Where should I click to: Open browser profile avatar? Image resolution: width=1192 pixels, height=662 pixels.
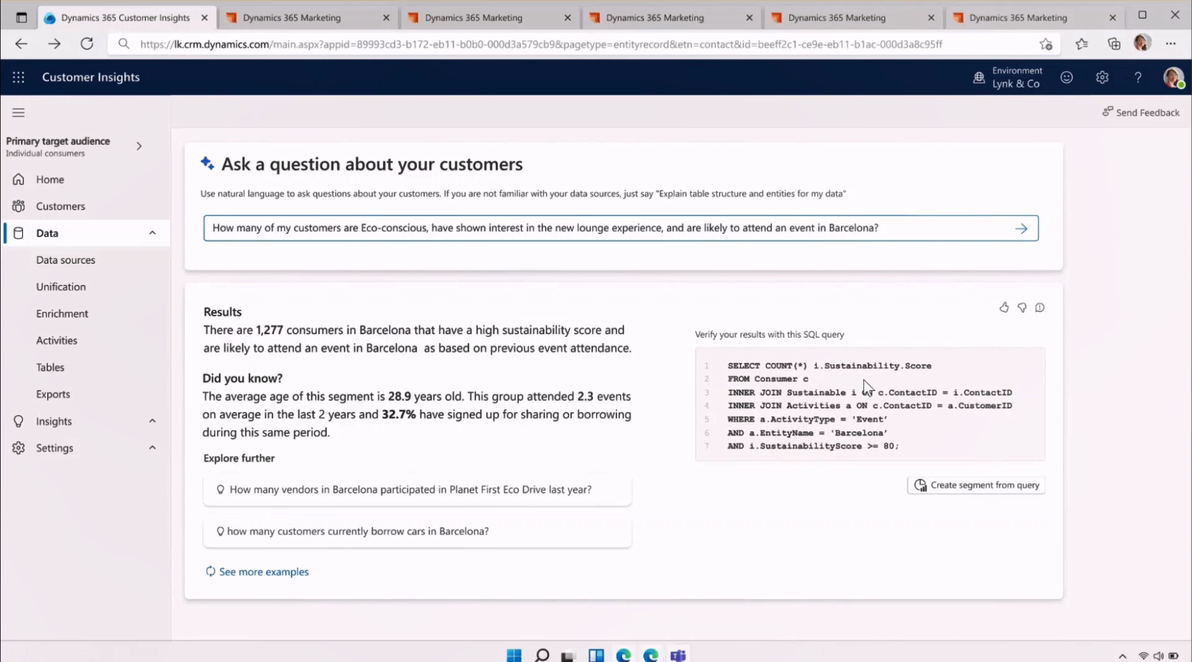[1142, 43]
